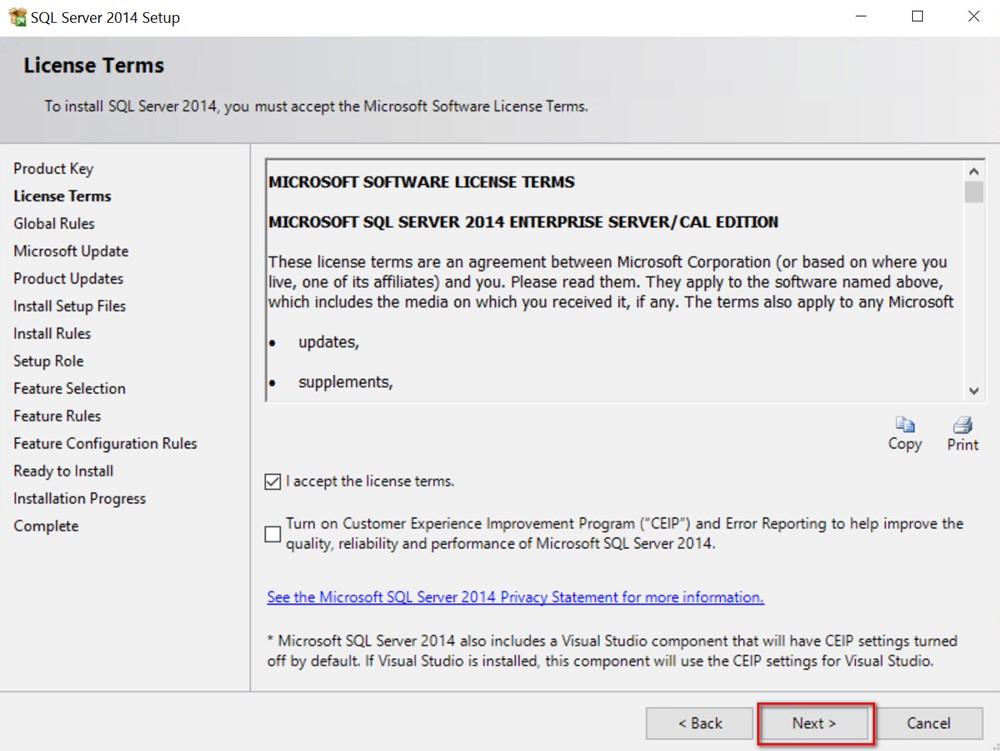
Task: Select the Setup Role step
Action: pyautogui.click(x=48, y=361)
